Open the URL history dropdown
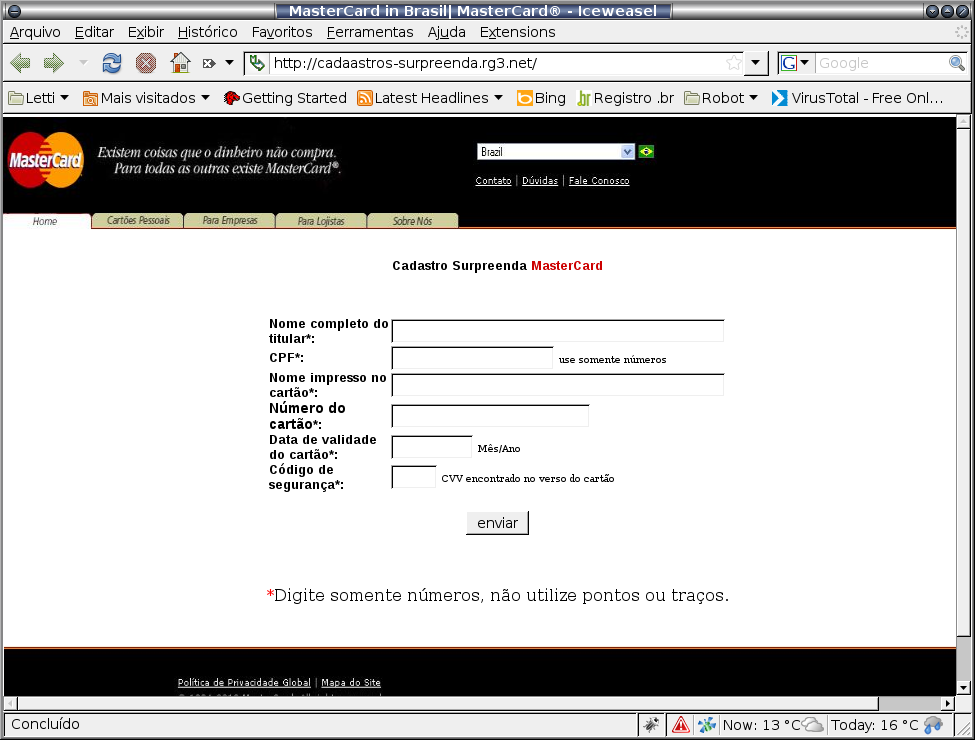The width and height of the screenshot is (975, 740). point(756,63)
